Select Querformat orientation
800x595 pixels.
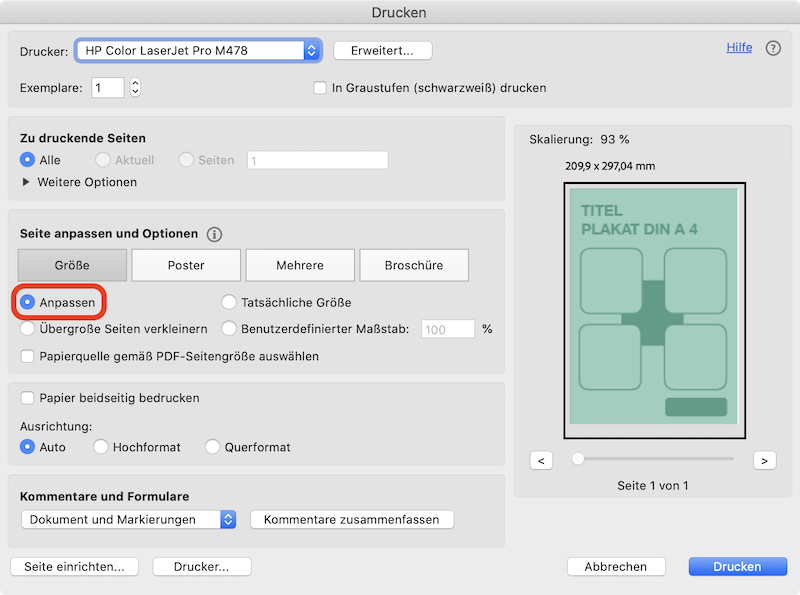coord(212,447)
